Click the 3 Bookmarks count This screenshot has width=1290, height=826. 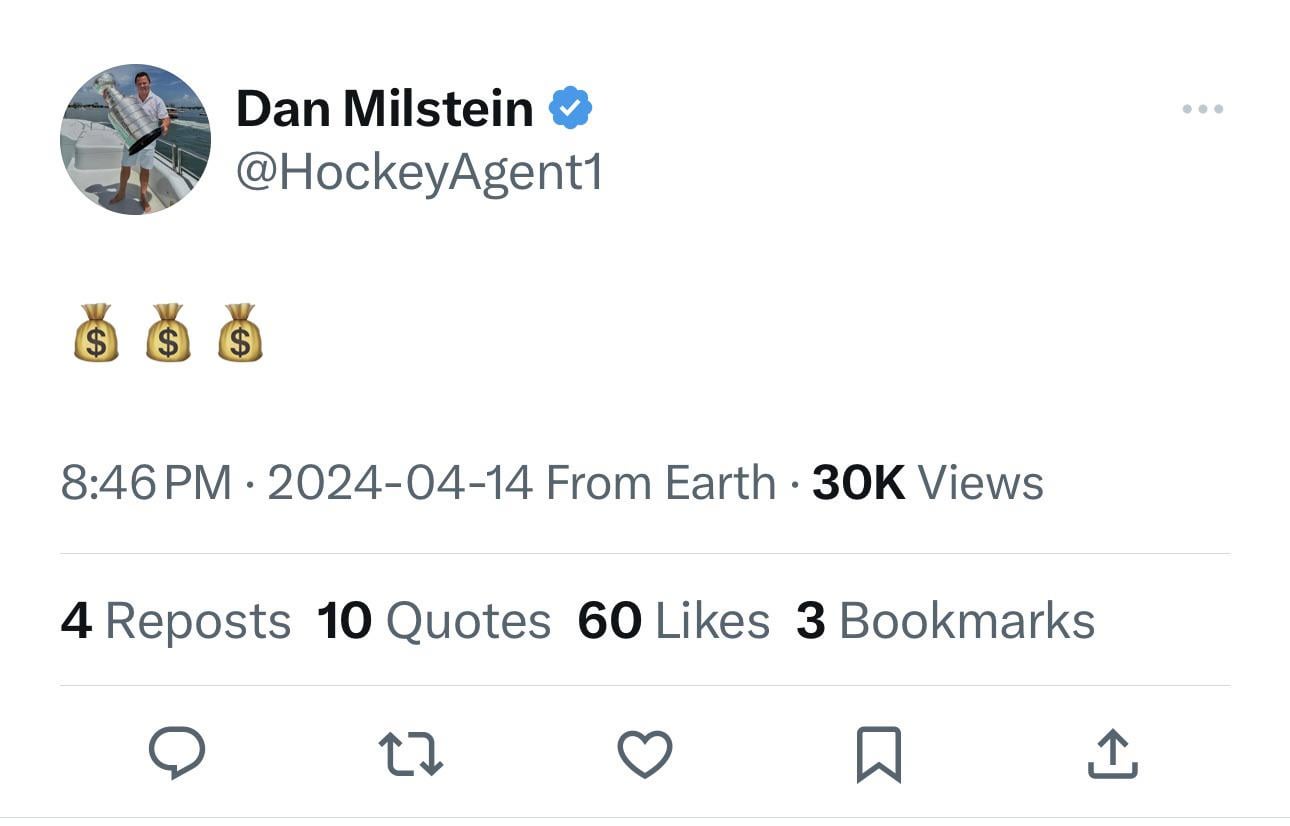click(x=946, y=621)
